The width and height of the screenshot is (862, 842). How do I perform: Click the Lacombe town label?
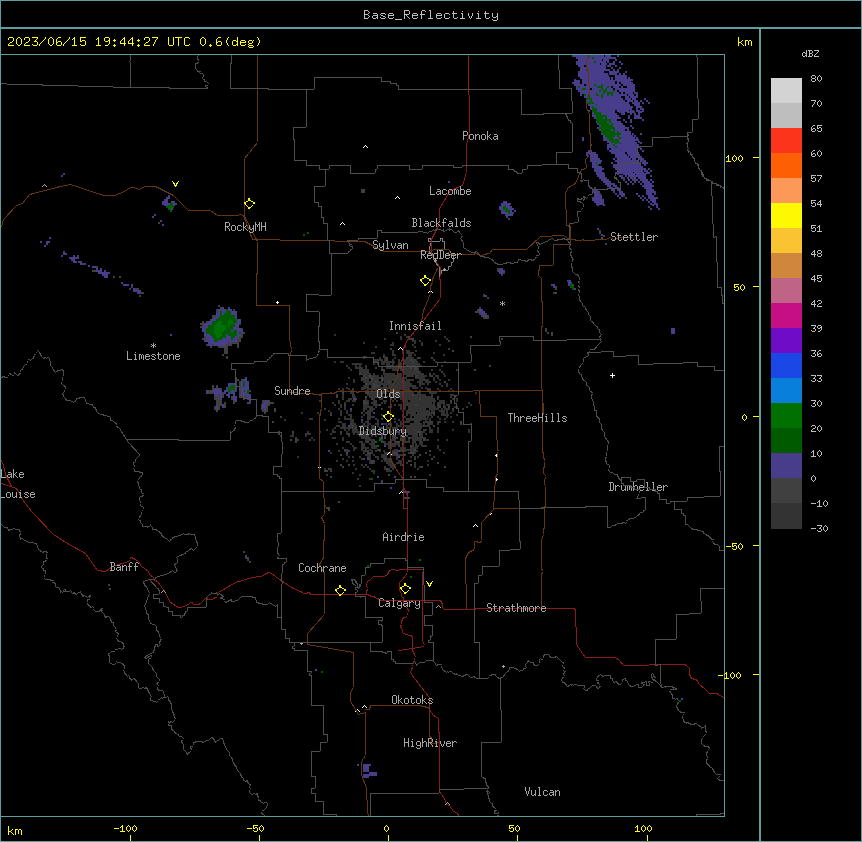click(450, 191)
